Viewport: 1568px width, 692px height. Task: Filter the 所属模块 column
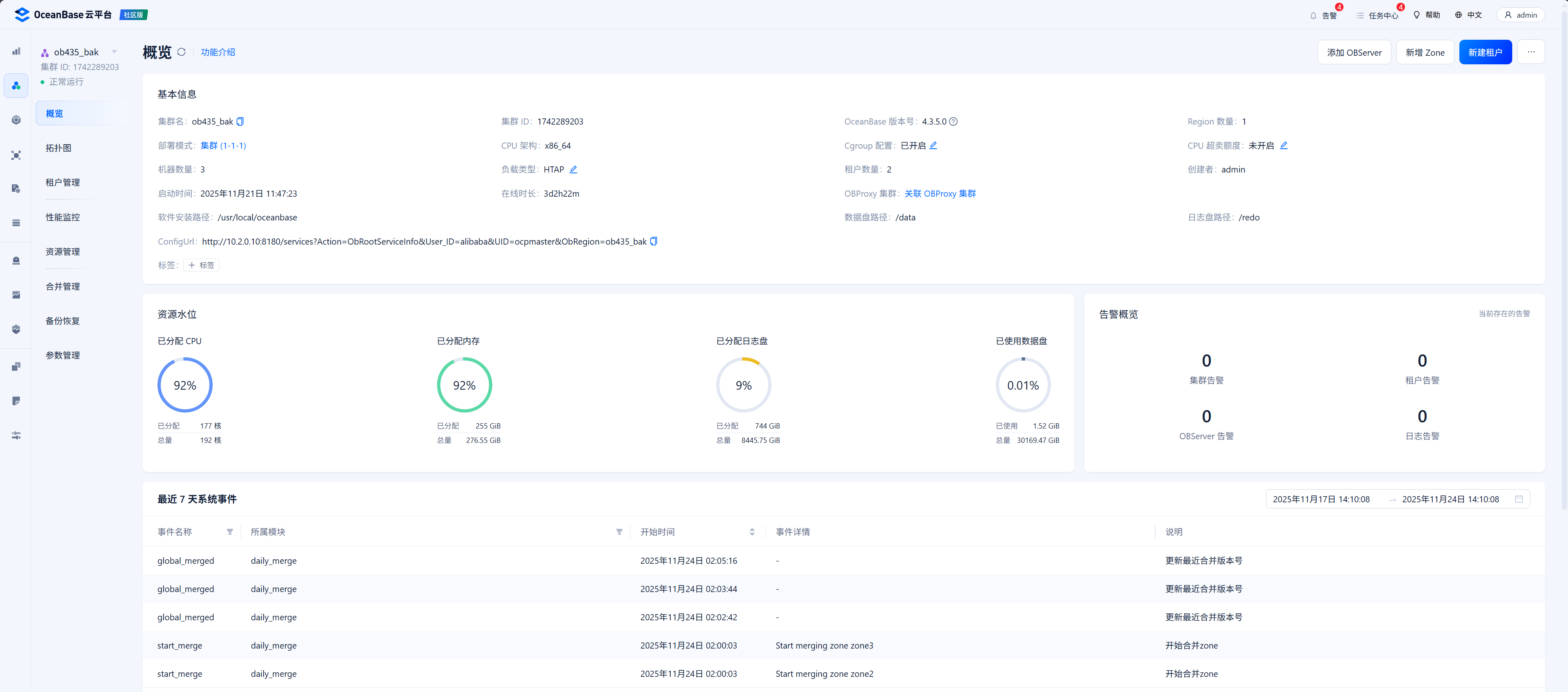(x=619, y=532)
